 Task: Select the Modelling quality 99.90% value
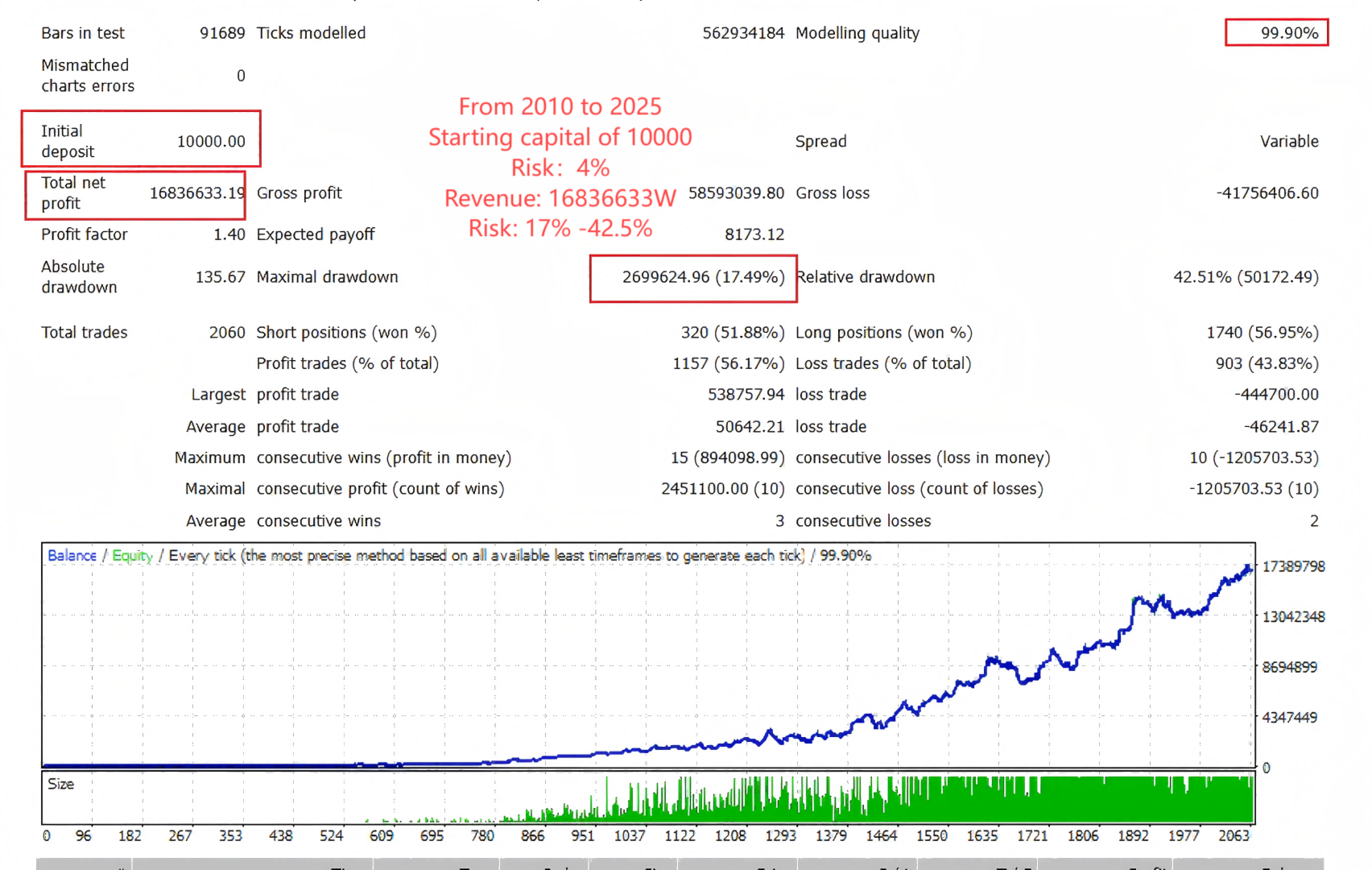1288,33
